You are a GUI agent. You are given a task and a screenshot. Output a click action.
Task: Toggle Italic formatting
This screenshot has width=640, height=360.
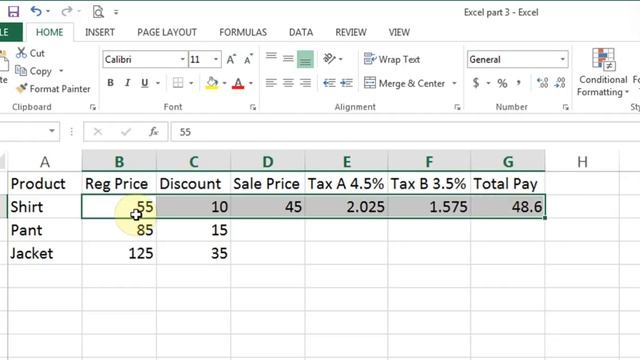[127, 83]
